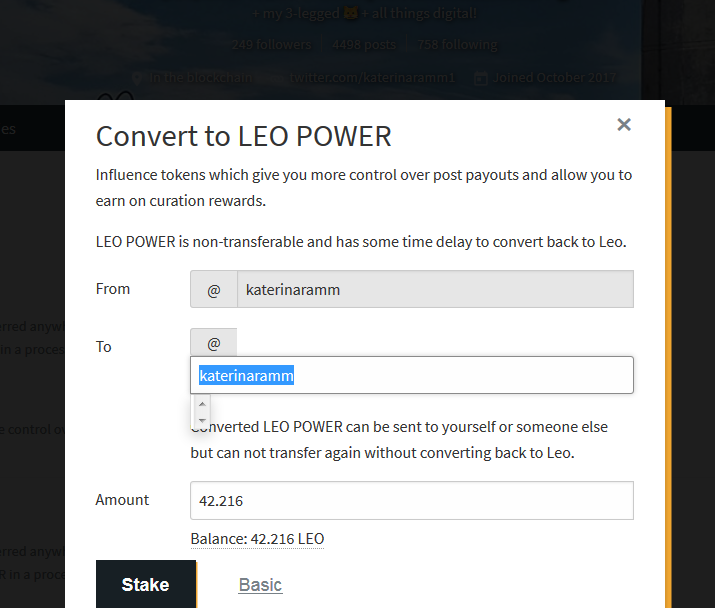Click 'Converted LEO POWER can be sent' note
This screenshot has height=608, width=715.
tap(399, 440)
